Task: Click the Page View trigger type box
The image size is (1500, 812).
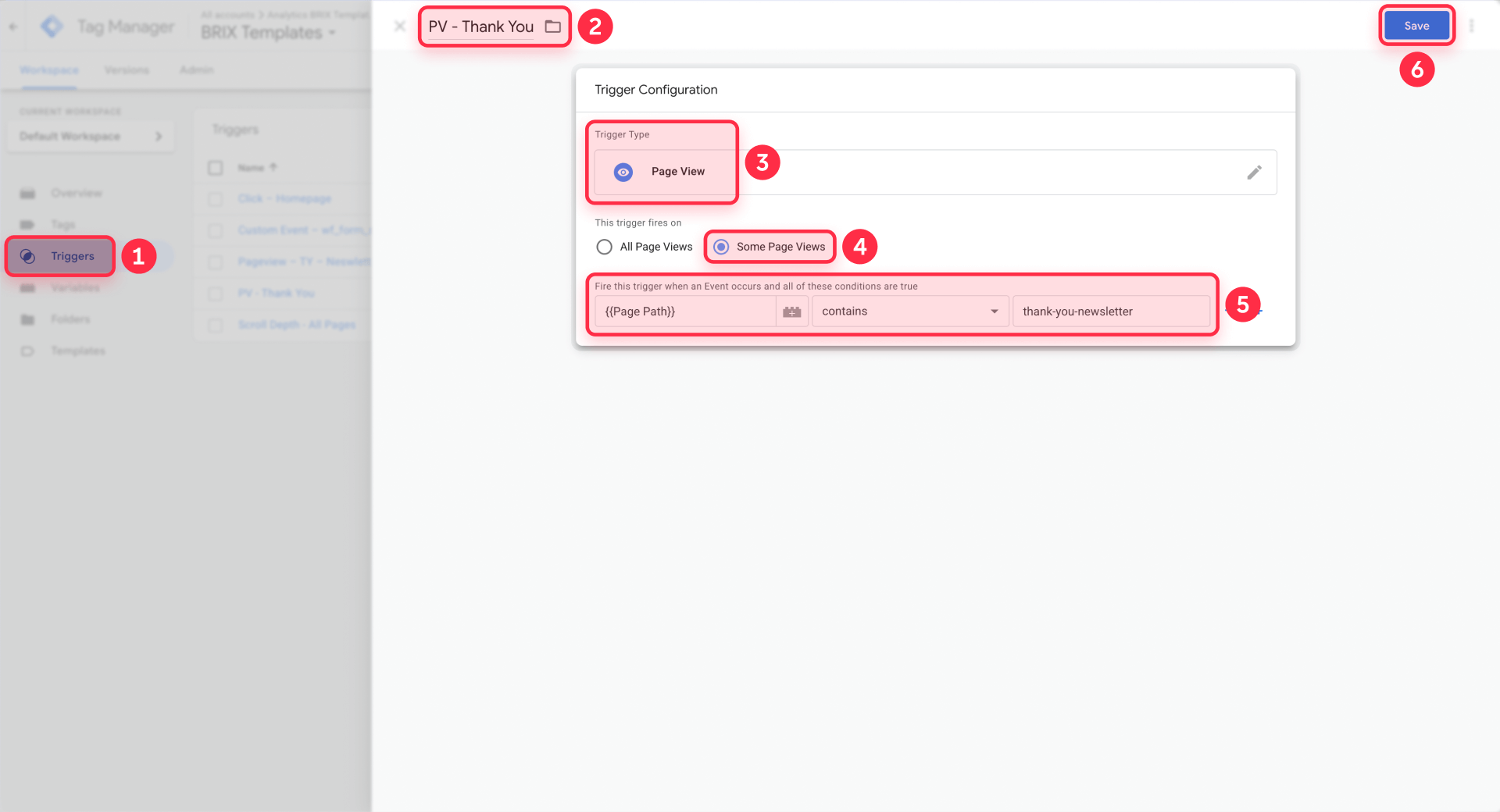Action: coord(935,173)
